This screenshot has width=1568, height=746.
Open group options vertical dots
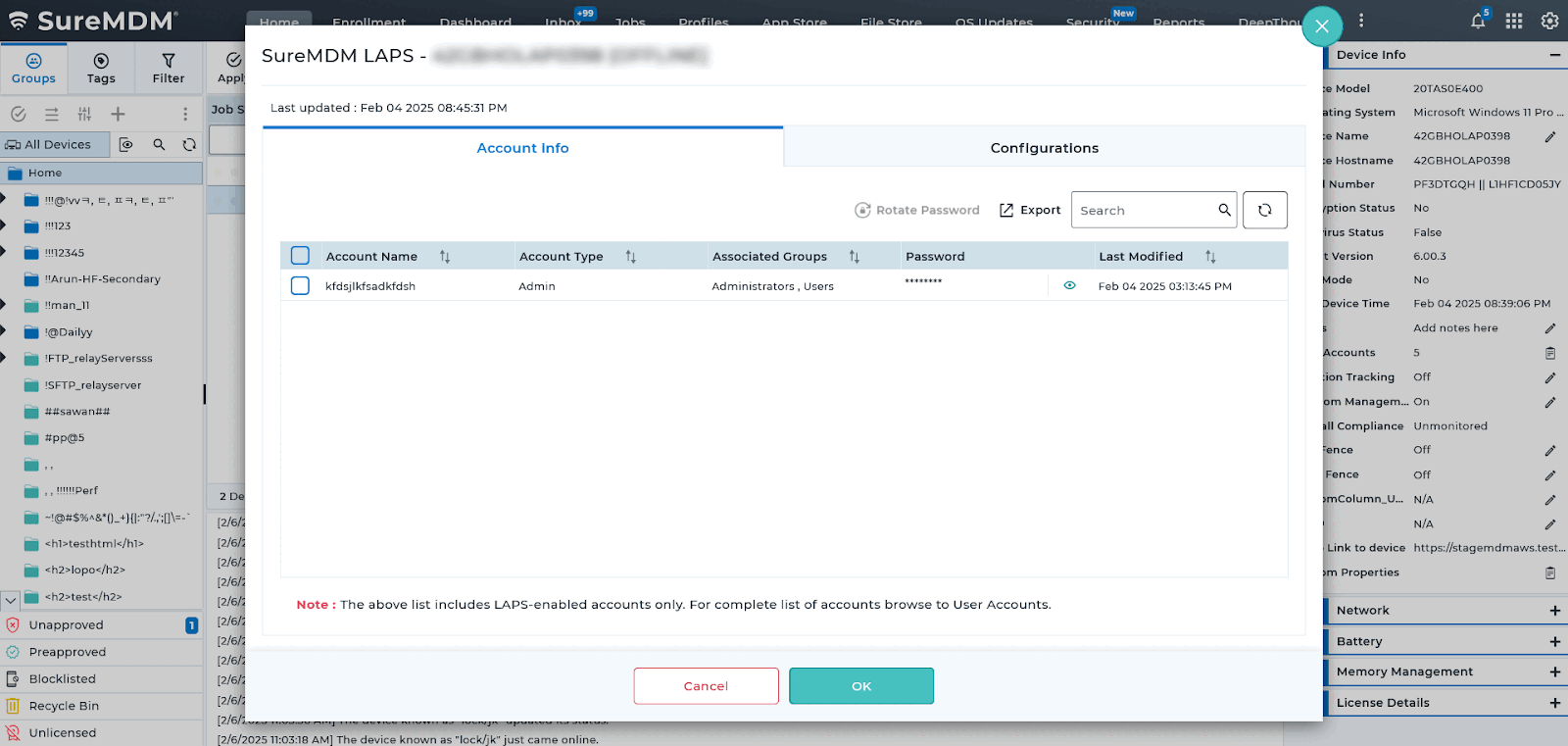[185, 115]
